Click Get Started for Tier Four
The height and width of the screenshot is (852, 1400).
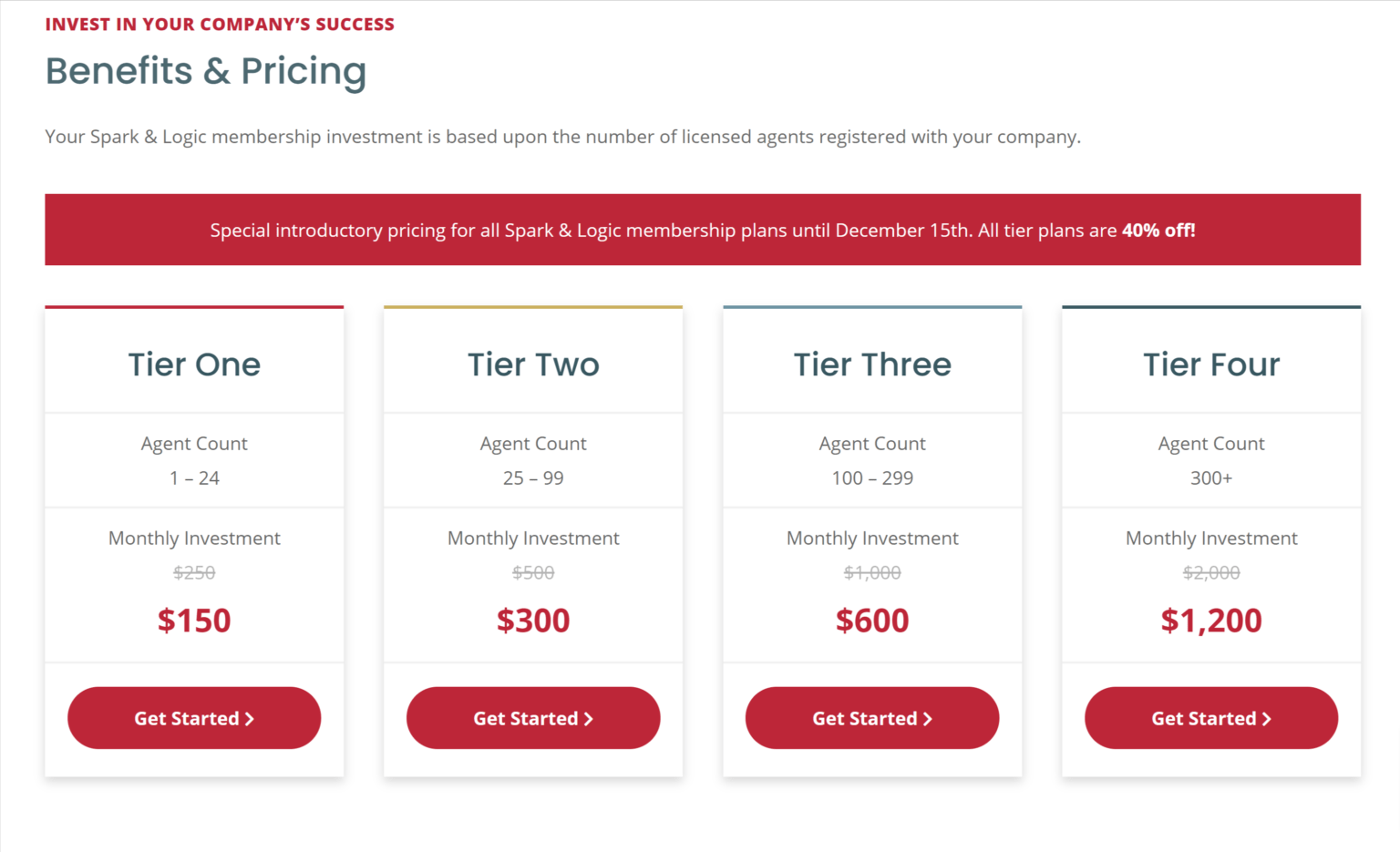pyautogui.click(x=1211, y=718)
